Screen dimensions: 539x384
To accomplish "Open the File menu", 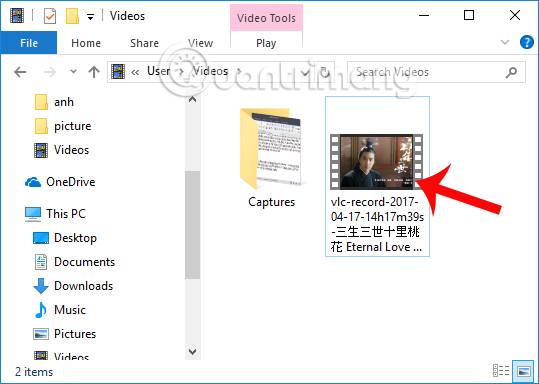I will coord(29,43).
